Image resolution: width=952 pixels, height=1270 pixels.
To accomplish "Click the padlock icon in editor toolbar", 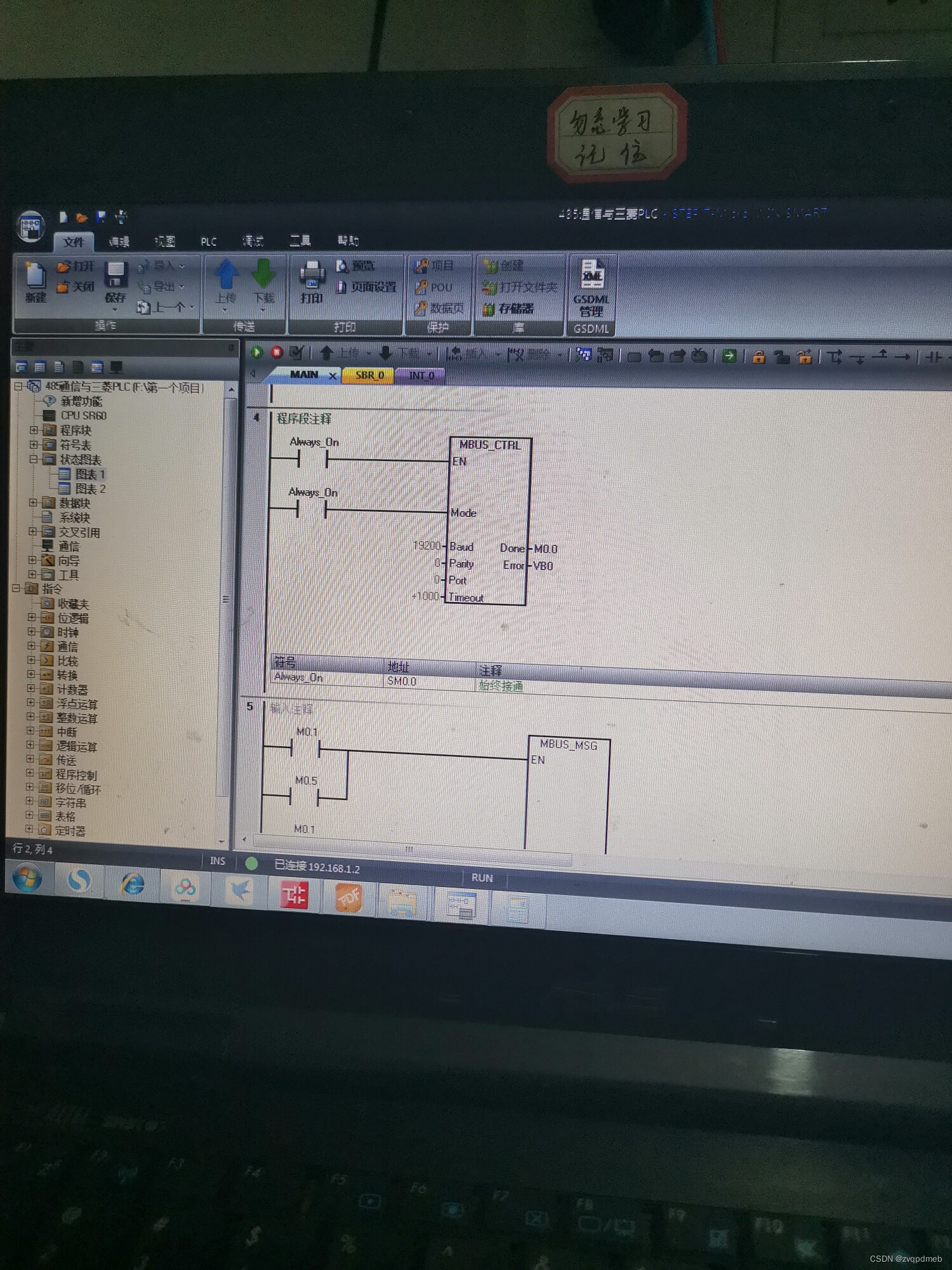I will (x=758, y=357).
